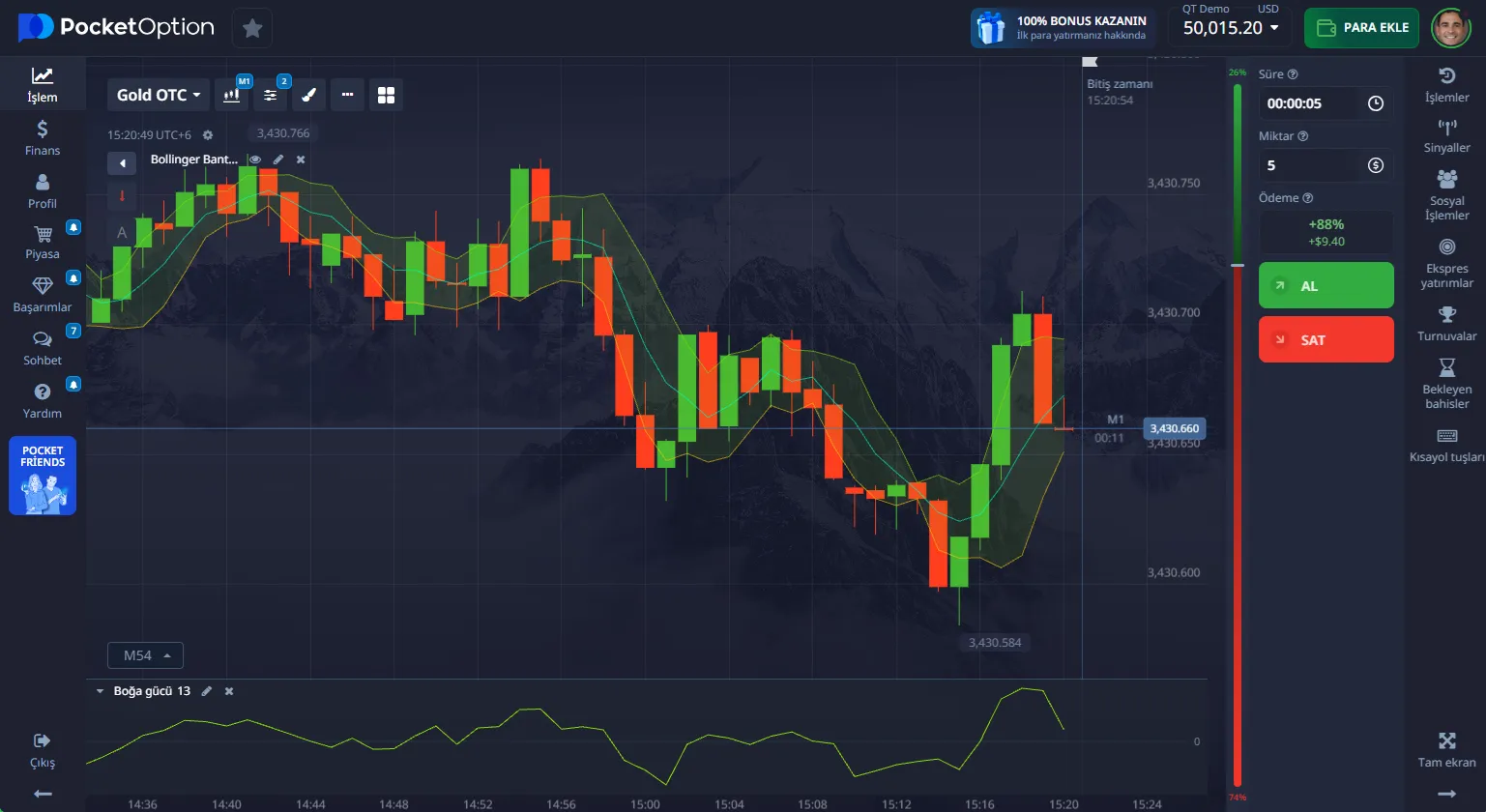Open chart type settings with M1 badge
1486x812 pixels.
[x=232, y=95]
